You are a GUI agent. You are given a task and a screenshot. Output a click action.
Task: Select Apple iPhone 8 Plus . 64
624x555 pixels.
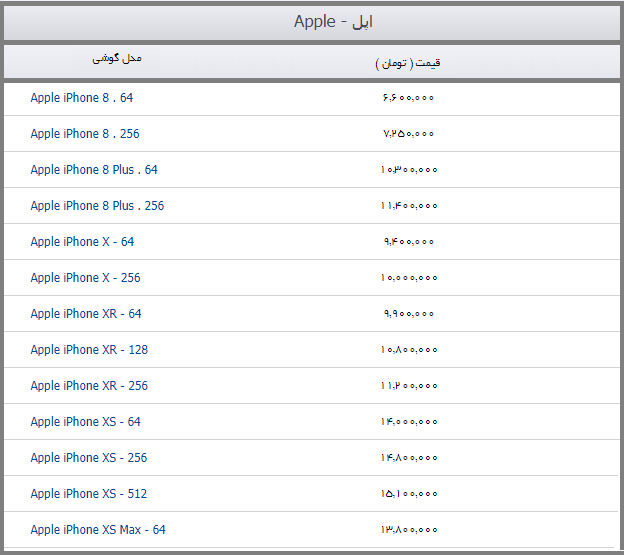point(94,170)
